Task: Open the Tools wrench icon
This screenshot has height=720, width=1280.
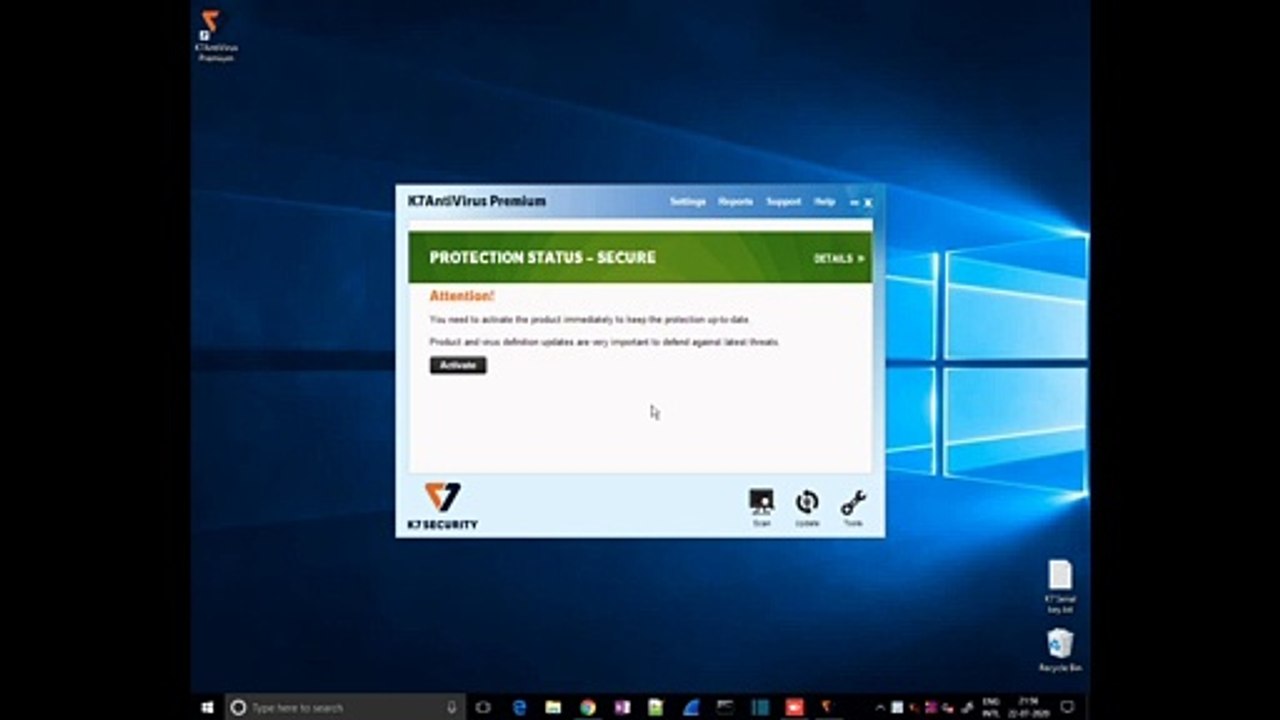Action: pos(853,506)
